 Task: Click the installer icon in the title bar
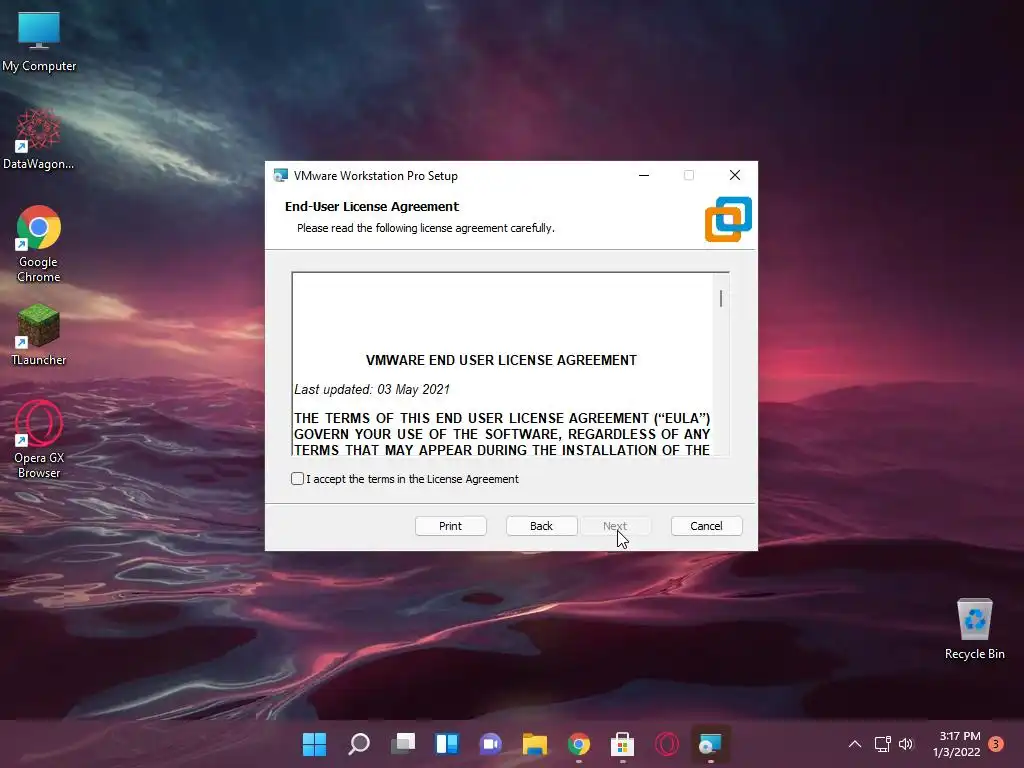(281, 175)
